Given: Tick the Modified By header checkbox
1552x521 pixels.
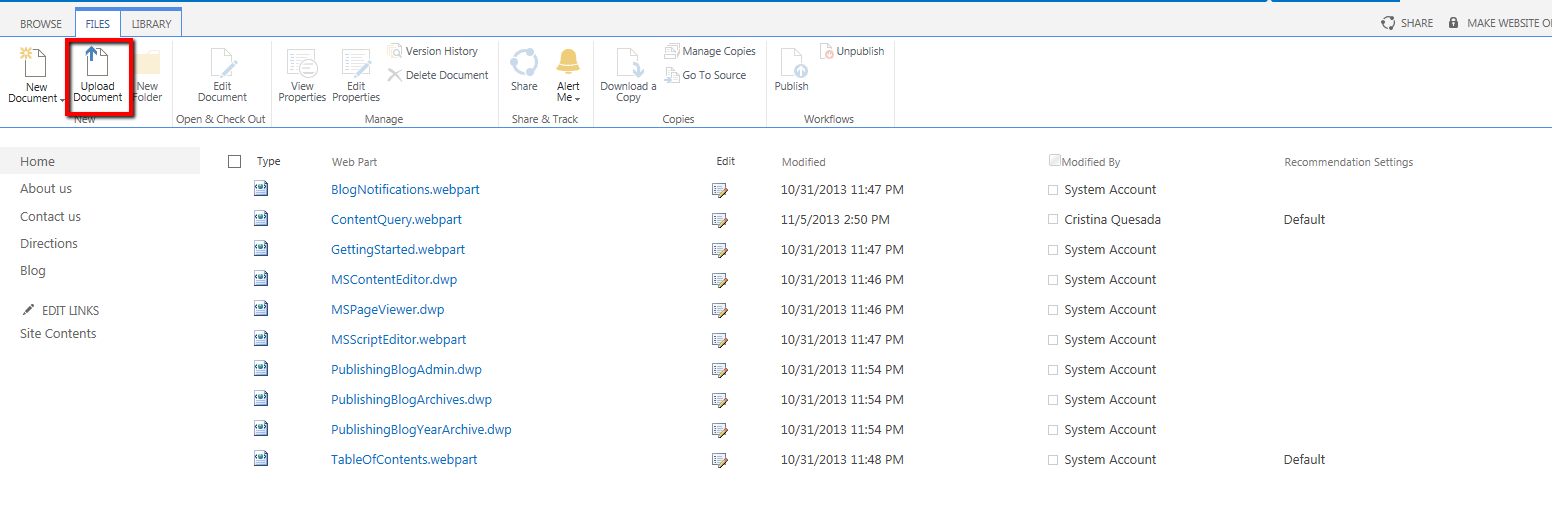Looking at the screenshot, I should [1055, 161].
